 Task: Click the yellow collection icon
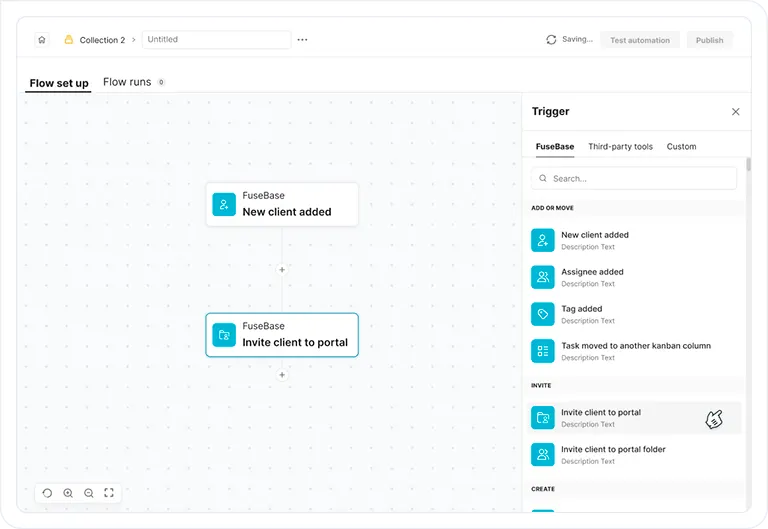pos(69,39)
